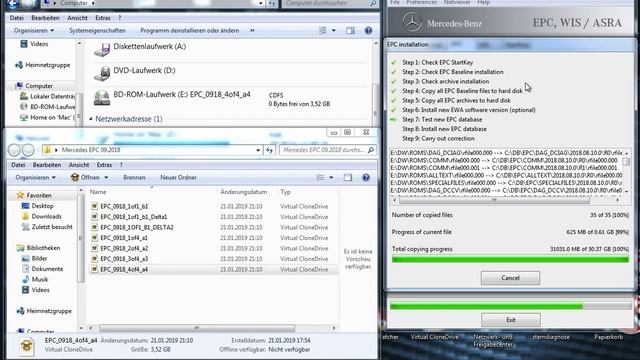Click Downloads folder icon in sidebar
This screenshot has height=360, width=640.
pos(25,216)
